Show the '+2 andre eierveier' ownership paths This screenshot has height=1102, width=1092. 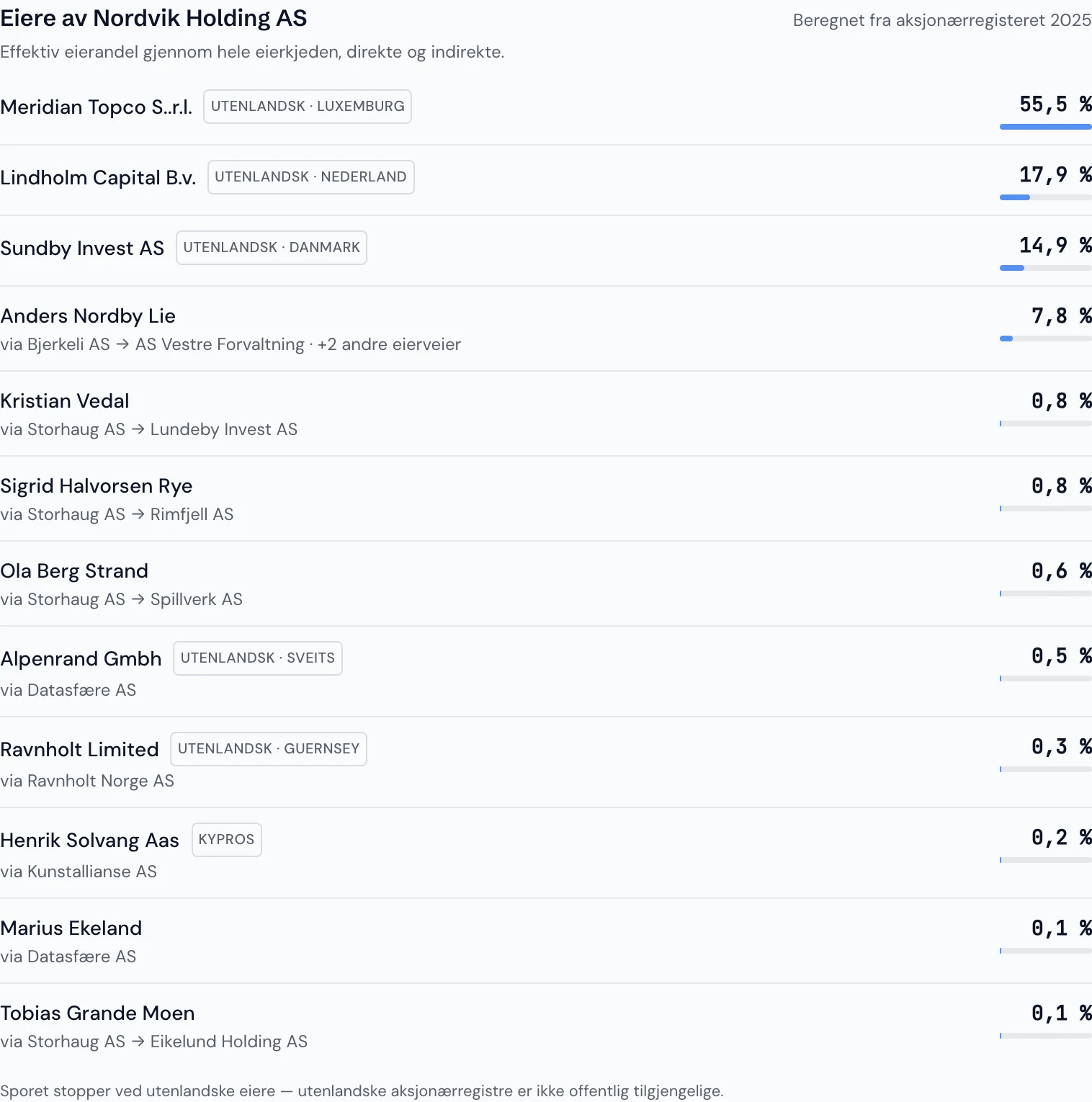[x=389, y=344]
